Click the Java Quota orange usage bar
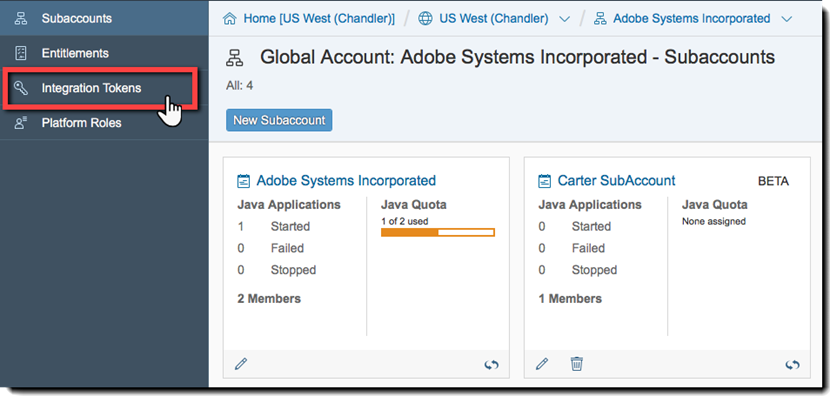Image resolution: width=830 pixels, height=396 pixels. (x=438, y=232)
